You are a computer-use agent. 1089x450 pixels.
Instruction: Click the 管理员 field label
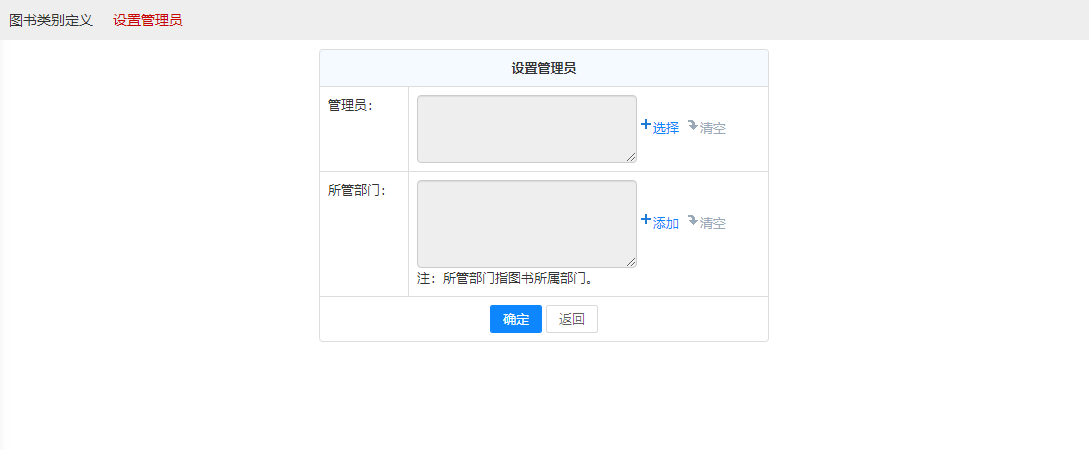(x=350, y=105)
